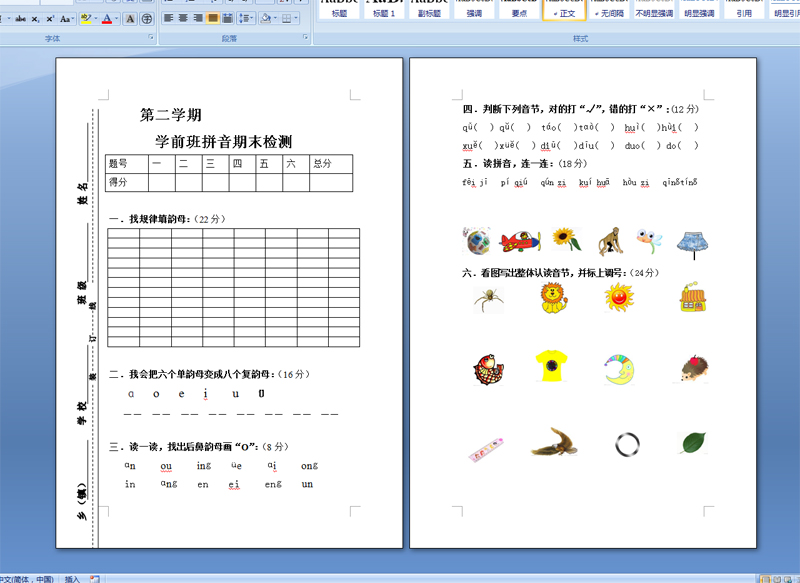Apply the 无间隔 style
Image resolution: width=800 pixels, height=583 pixels.
point(609,9)
